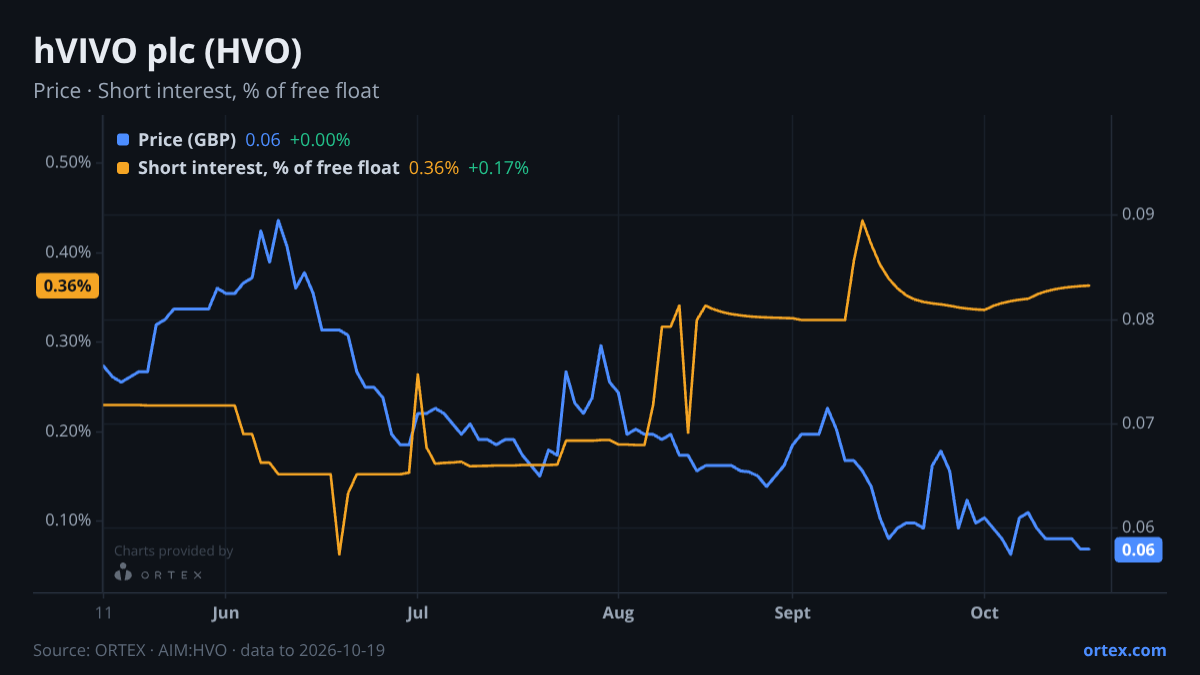This screenshot has width=1200, height=675.
Task: Click the Charts provided by text
Action: (173, 550)
